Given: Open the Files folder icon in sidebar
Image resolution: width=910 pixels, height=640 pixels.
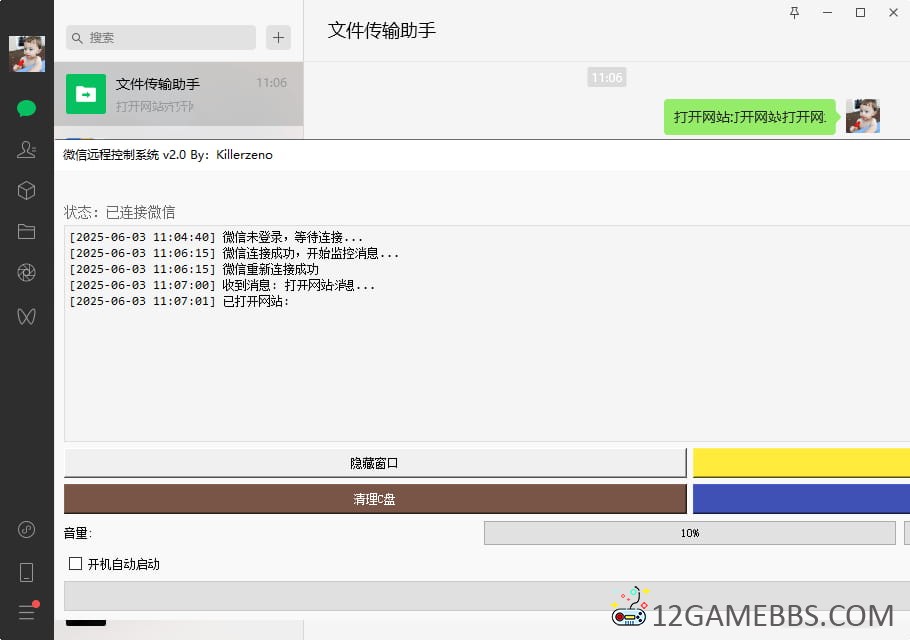Looking at the screenshot, I should 26,232.
